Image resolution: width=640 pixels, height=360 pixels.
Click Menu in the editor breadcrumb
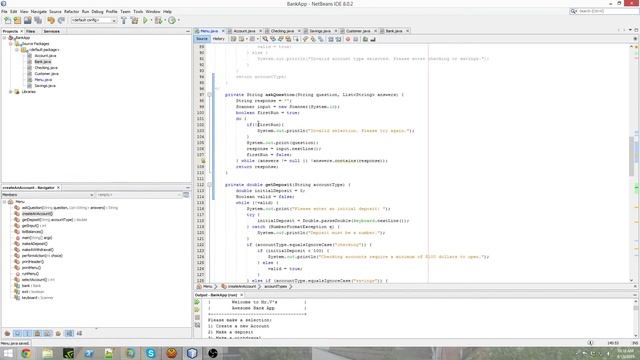point(208,287)
